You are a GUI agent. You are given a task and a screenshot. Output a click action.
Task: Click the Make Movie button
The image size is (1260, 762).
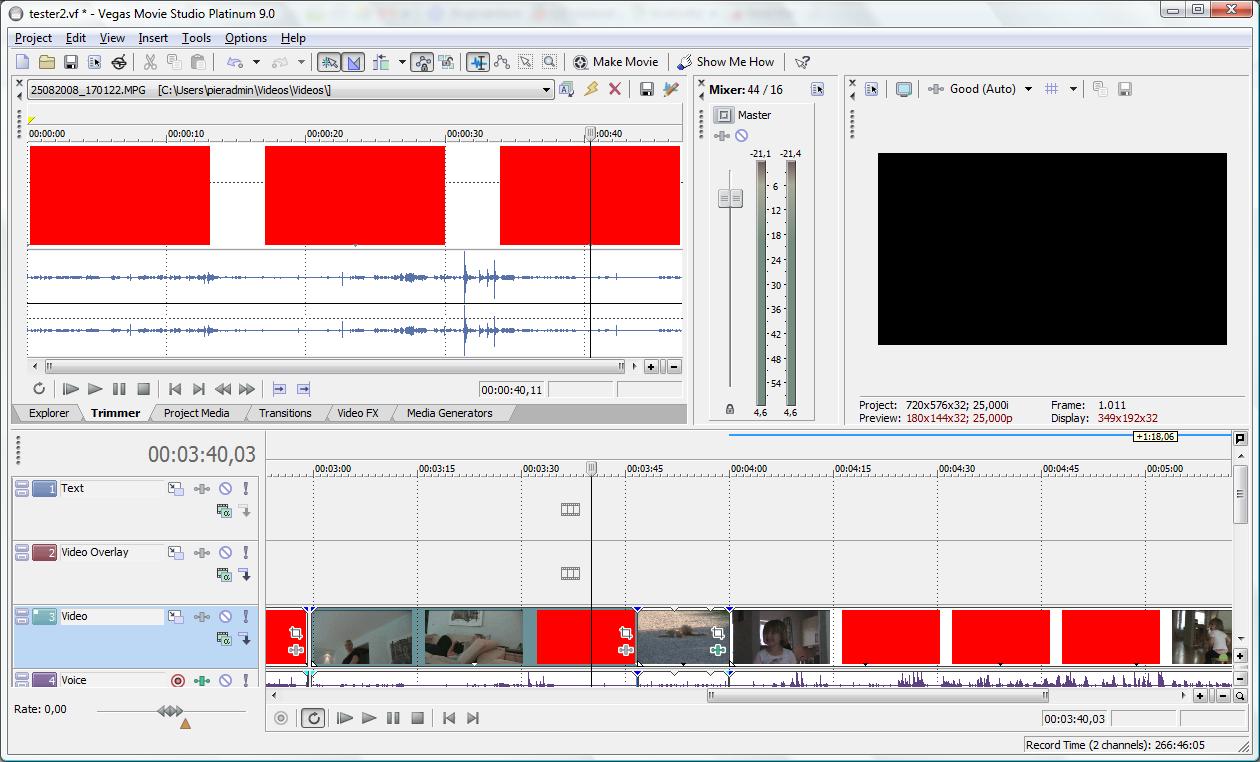[x=616, y=61]
